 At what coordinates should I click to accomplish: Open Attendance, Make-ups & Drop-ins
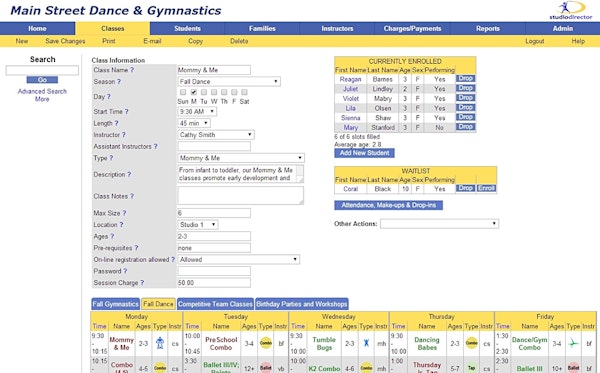[388, 205]
